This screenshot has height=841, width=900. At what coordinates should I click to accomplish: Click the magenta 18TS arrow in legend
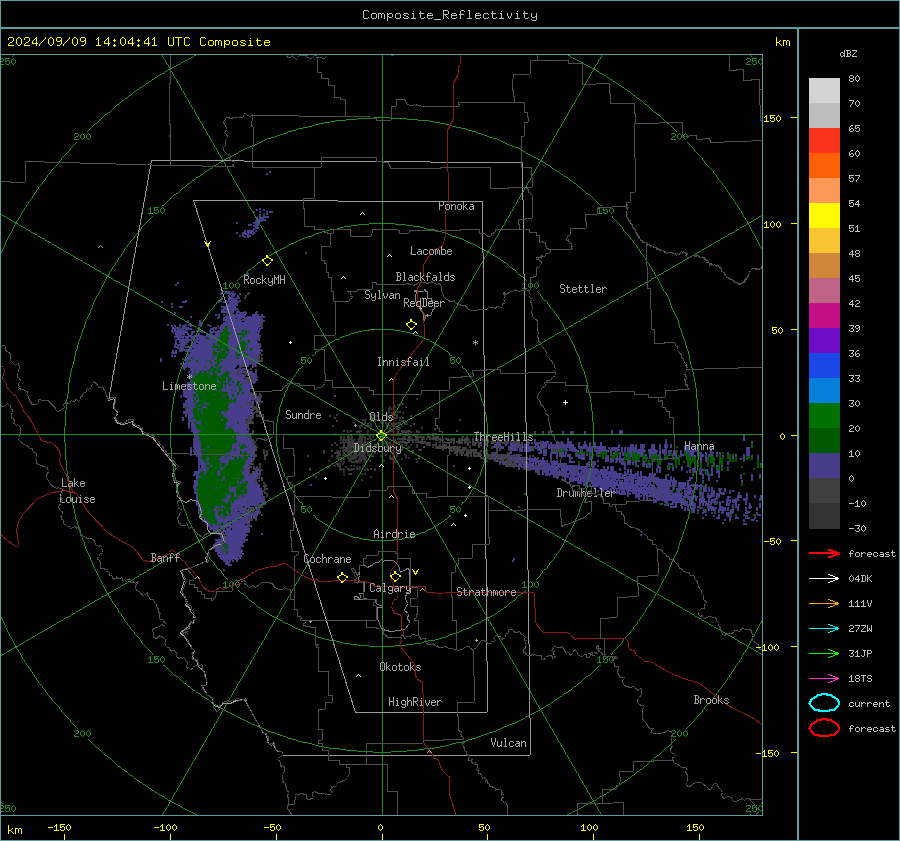(x=824, y=679)
